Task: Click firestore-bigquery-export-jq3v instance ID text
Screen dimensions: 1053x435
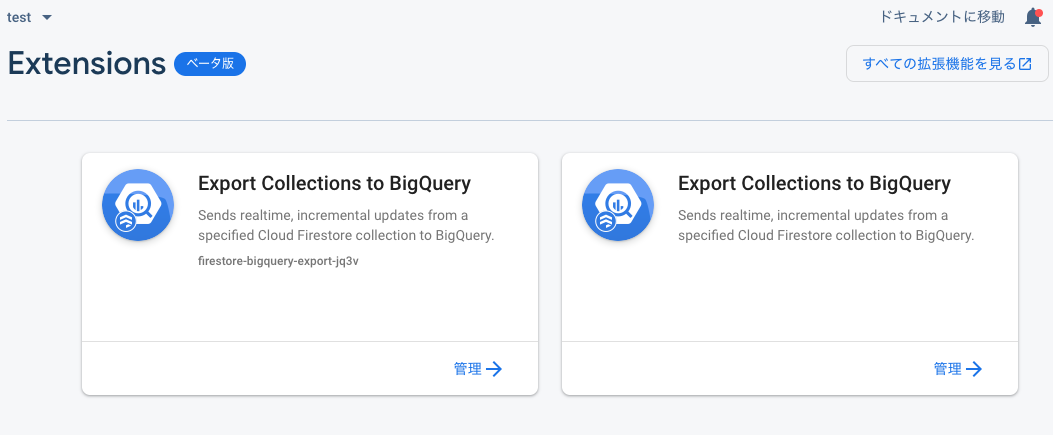Action: point(278,262)
